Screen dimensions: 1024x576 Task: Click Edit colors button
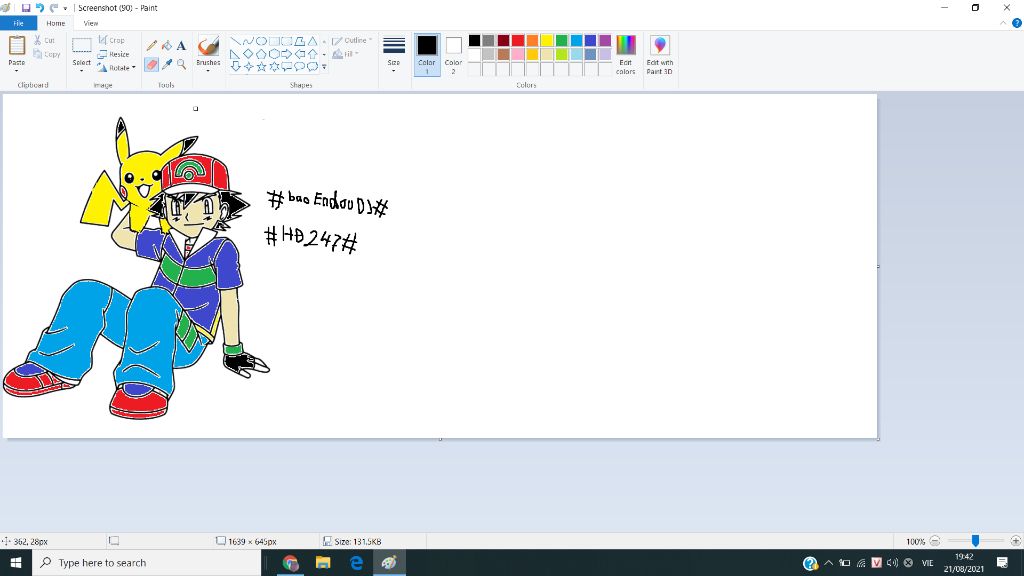tap(626, 55)
